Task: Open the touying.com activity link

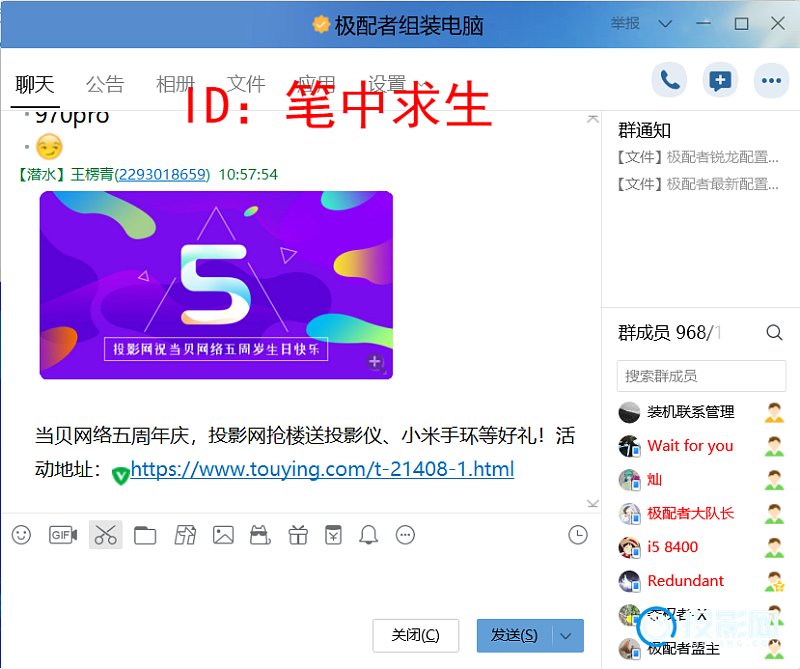Action: [322, 469]
